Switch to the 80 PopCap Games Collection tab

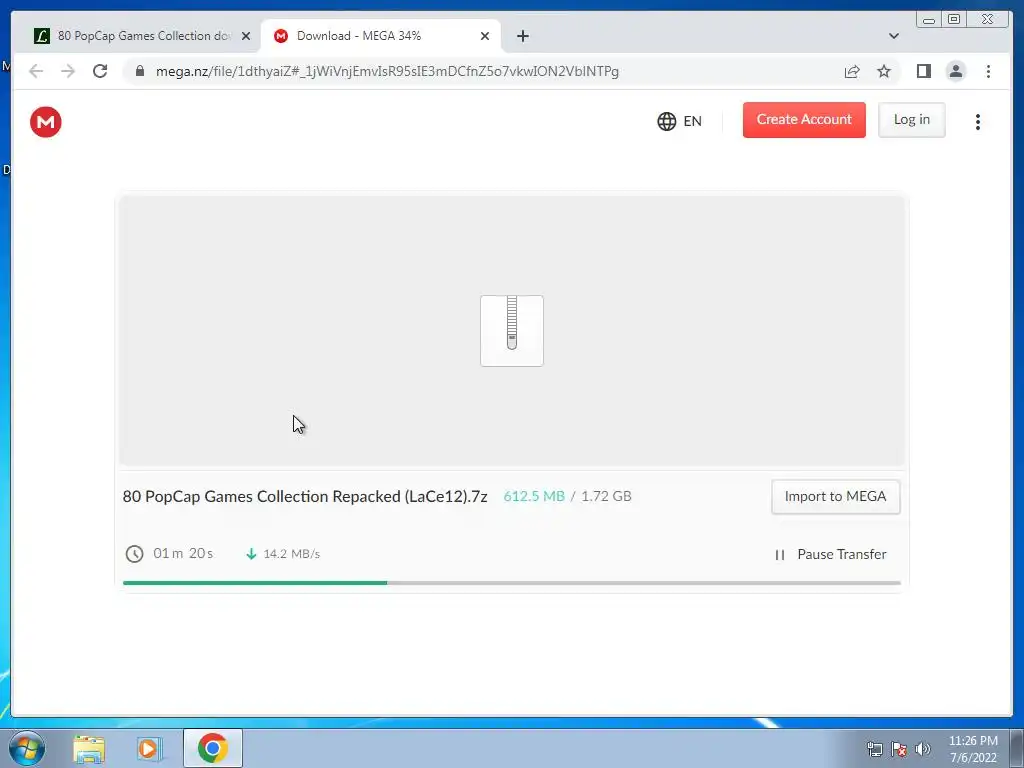142,36
